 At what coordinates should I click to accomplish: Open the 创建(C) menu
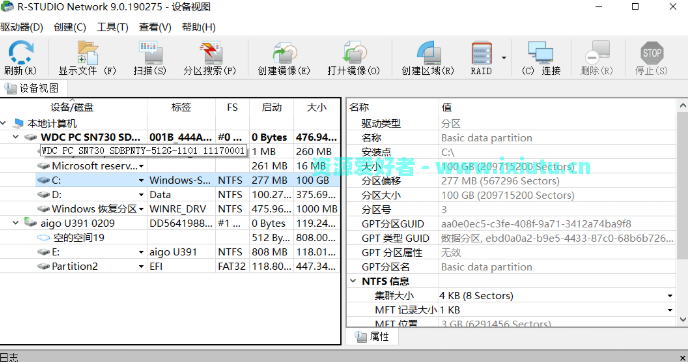pyautogui.click(x=70, y=27)
